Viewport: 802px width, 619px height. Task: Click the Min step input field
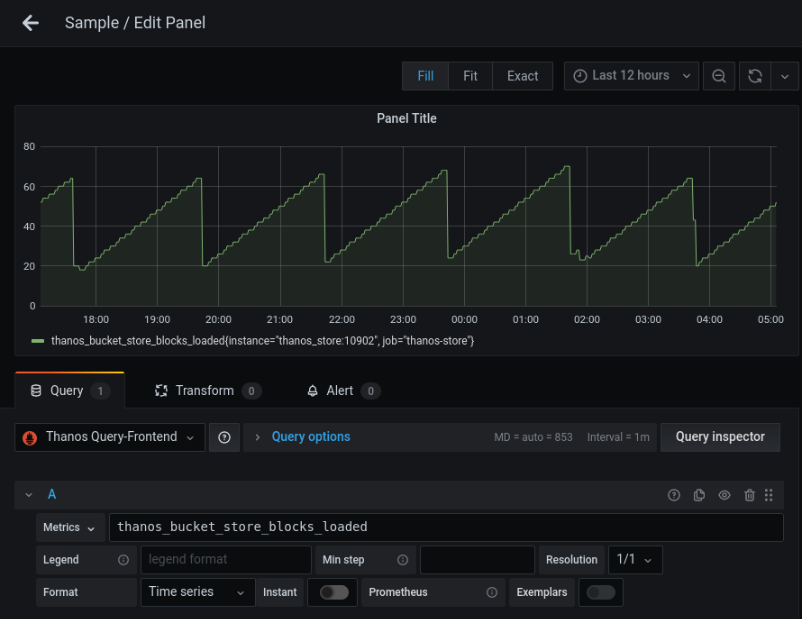[477, 560]
